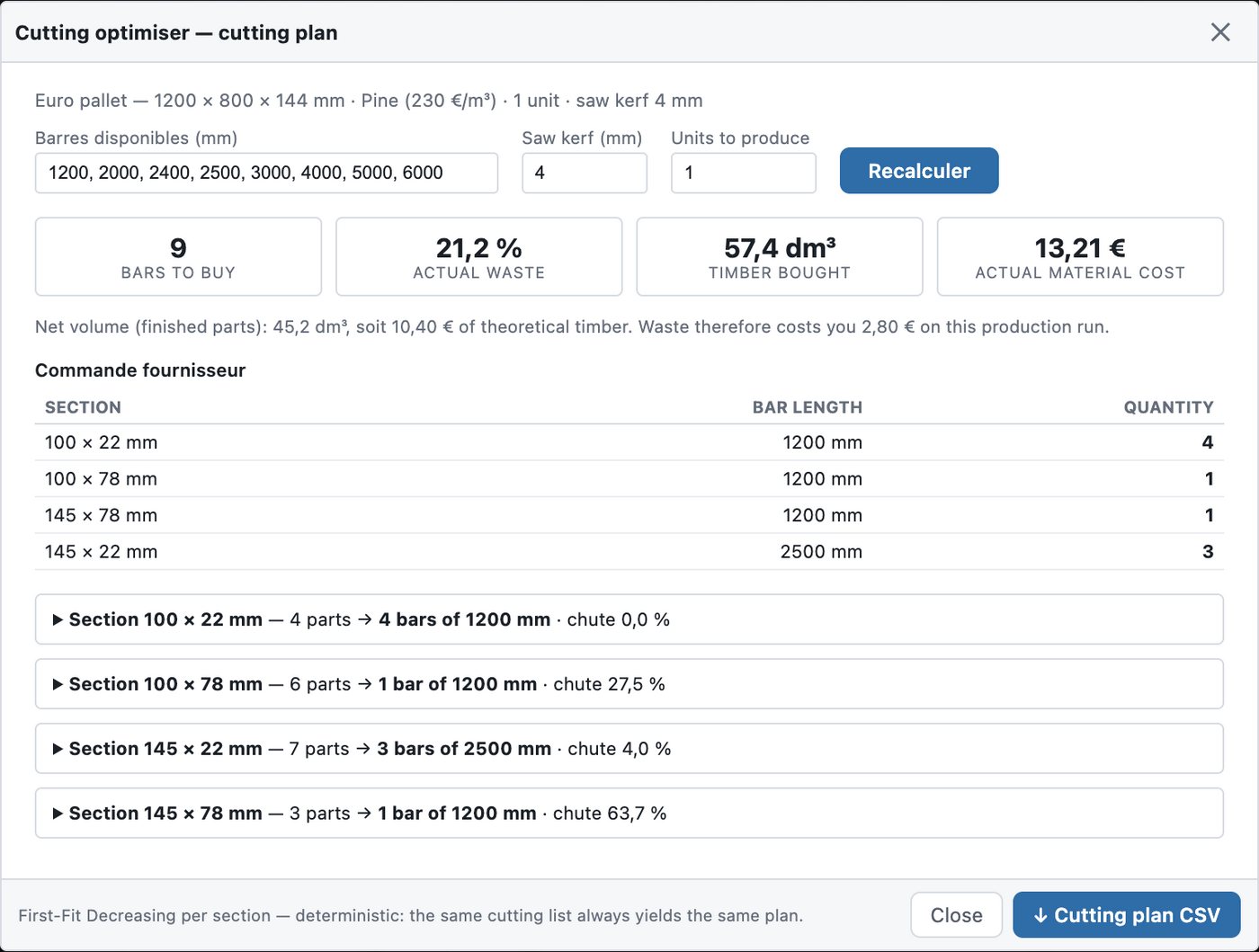Download the Cutting plan CSV

pos(1127,915)
